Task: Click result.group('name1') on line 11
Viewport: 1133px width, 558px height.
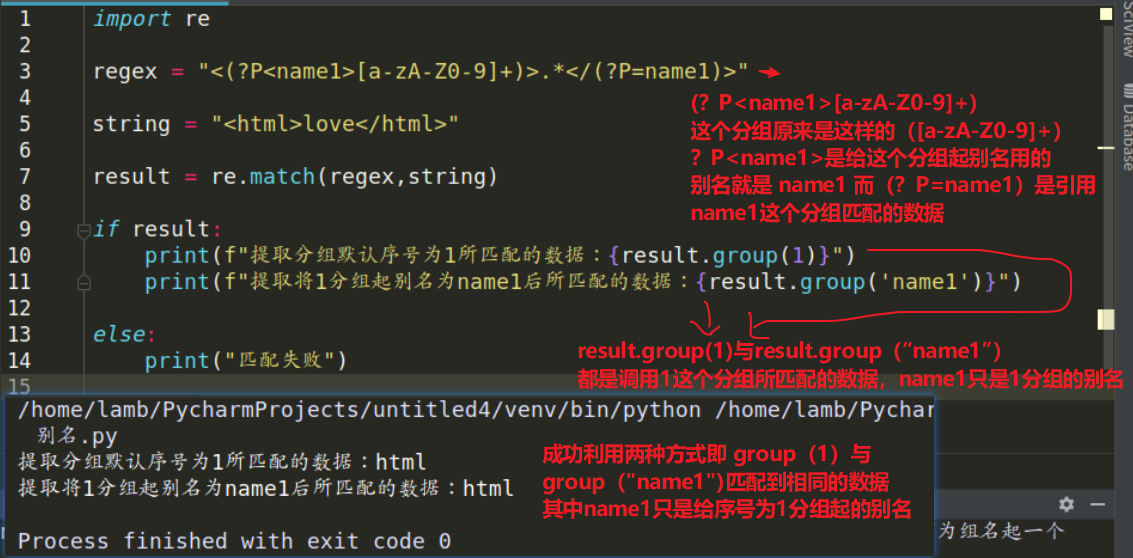Action: point(846,282)
